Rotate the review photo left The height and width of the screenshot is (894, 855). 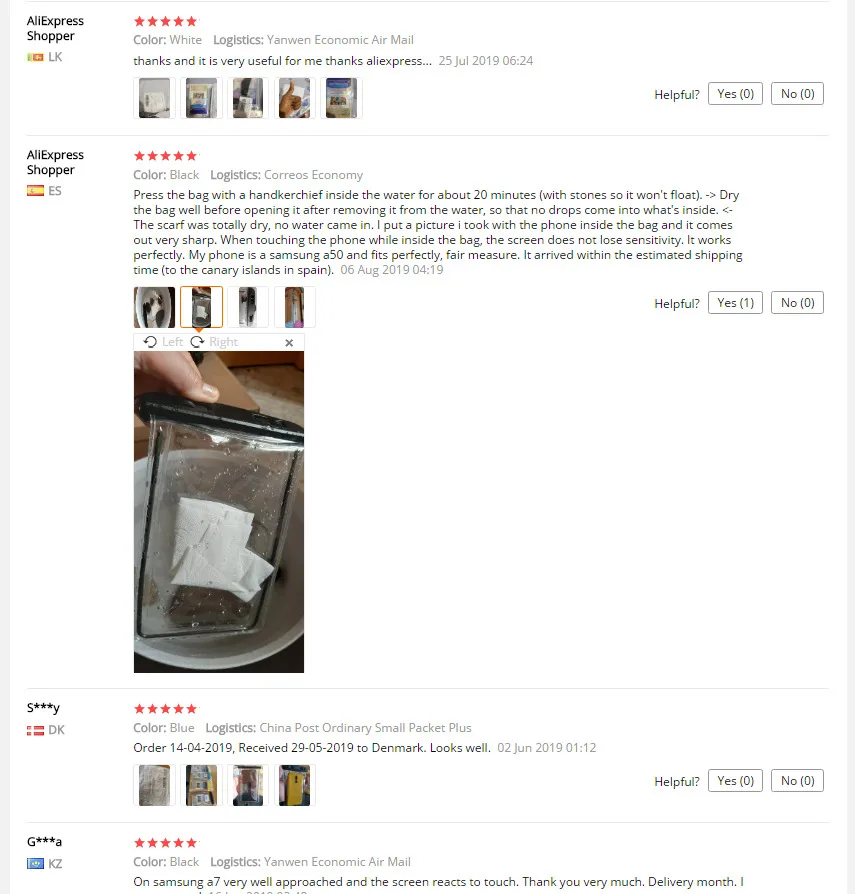163,342
